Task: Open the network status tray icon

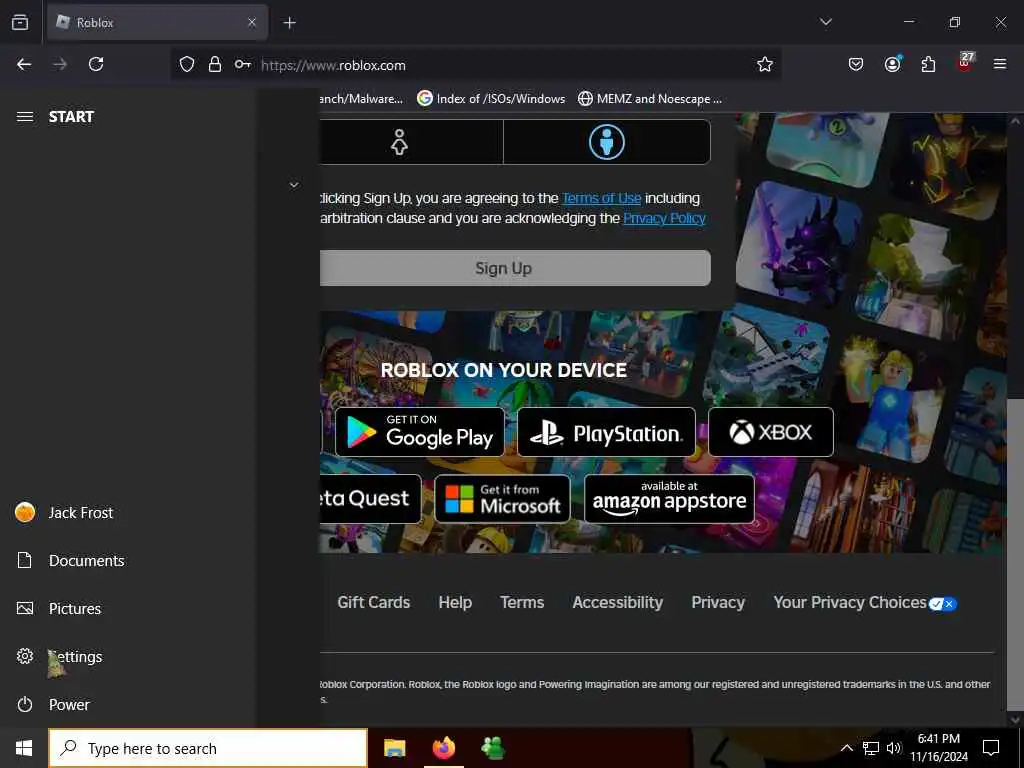Action: [871, 748]
